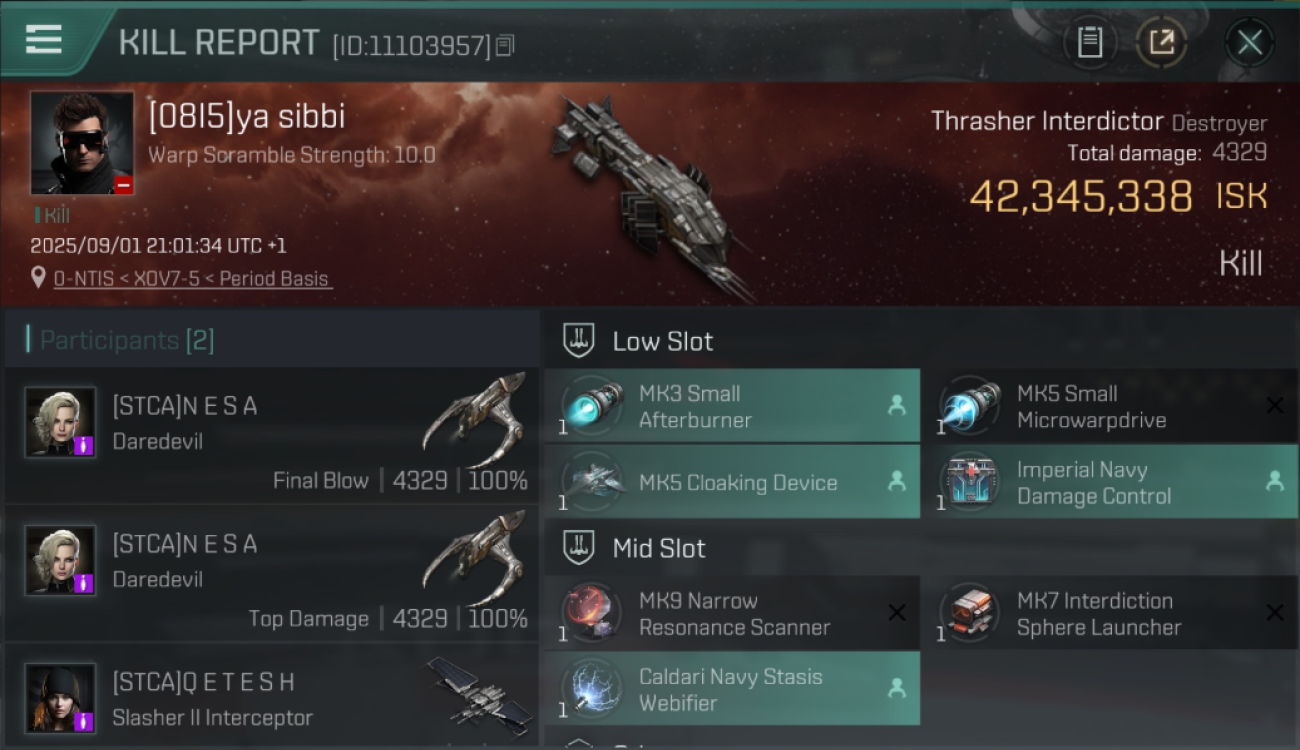Open the 0-NTIS location link
This screenshot has width=1300, height=750.
191,279
